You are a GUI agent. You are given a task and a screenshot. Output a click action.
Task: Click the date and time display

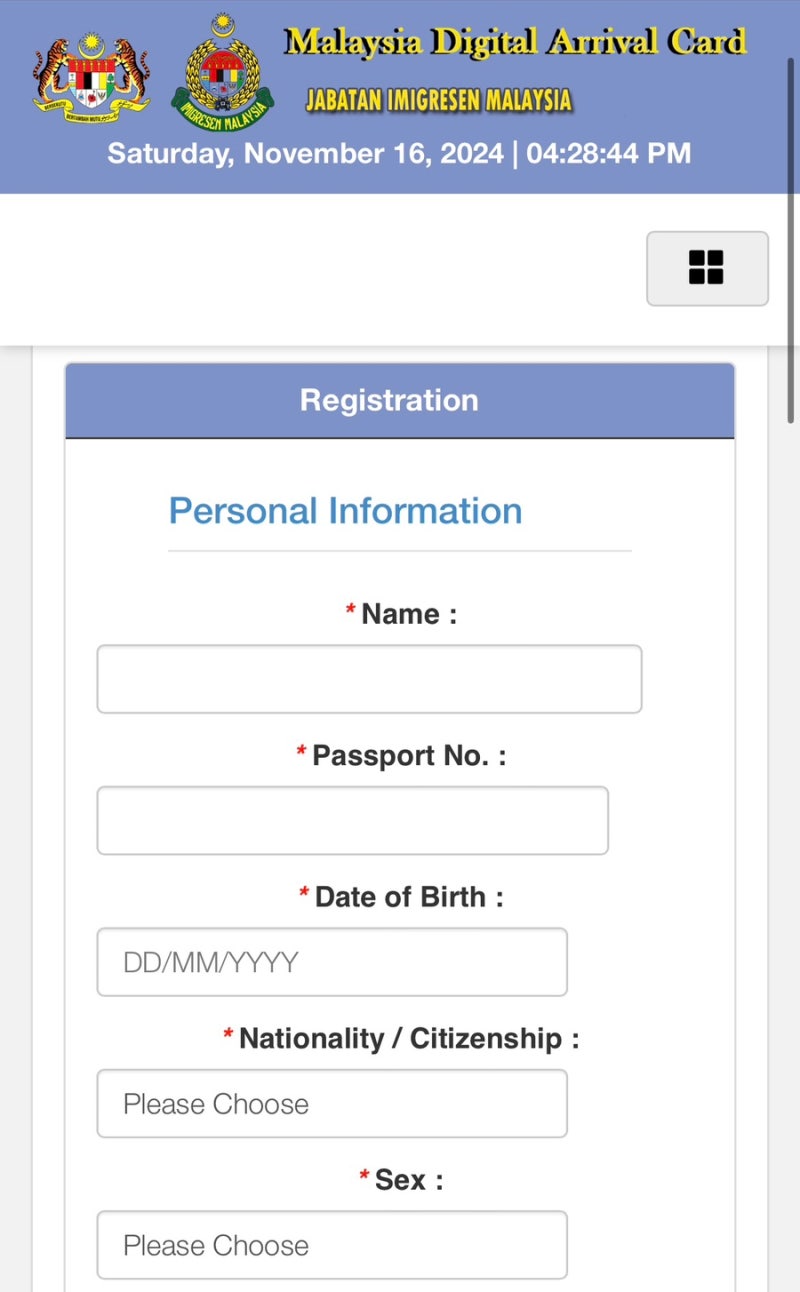pyautogui.click(x=399, y=153)
